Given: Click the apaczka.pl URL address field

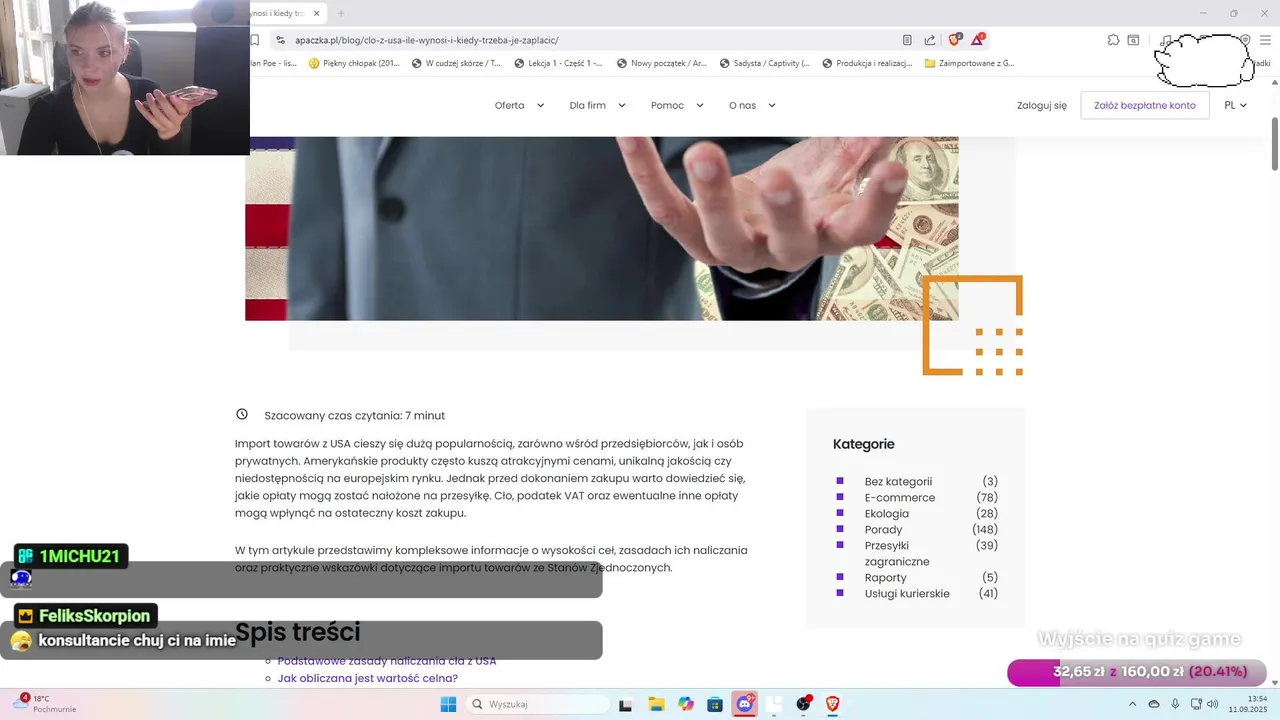Looking at the screenshot, I should pyautogui.click(x=426, y=40).
